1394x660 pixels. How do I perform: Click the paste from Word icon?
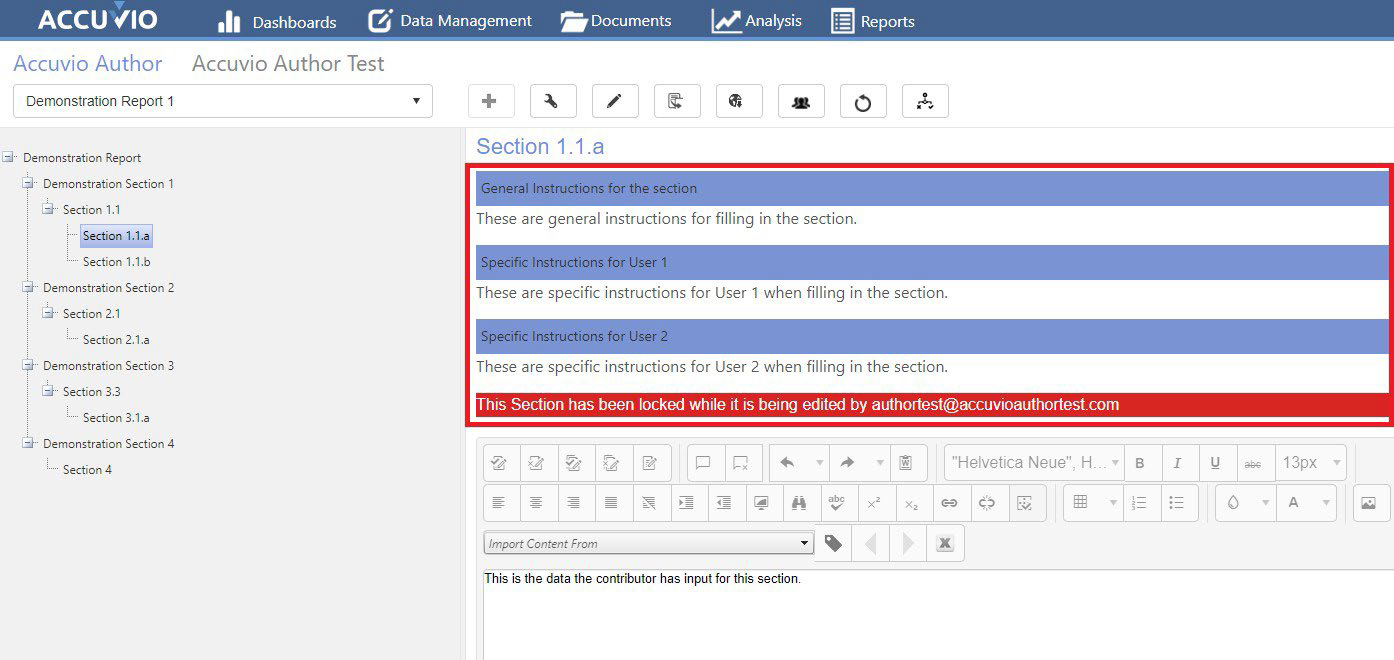tap(907, 463)
